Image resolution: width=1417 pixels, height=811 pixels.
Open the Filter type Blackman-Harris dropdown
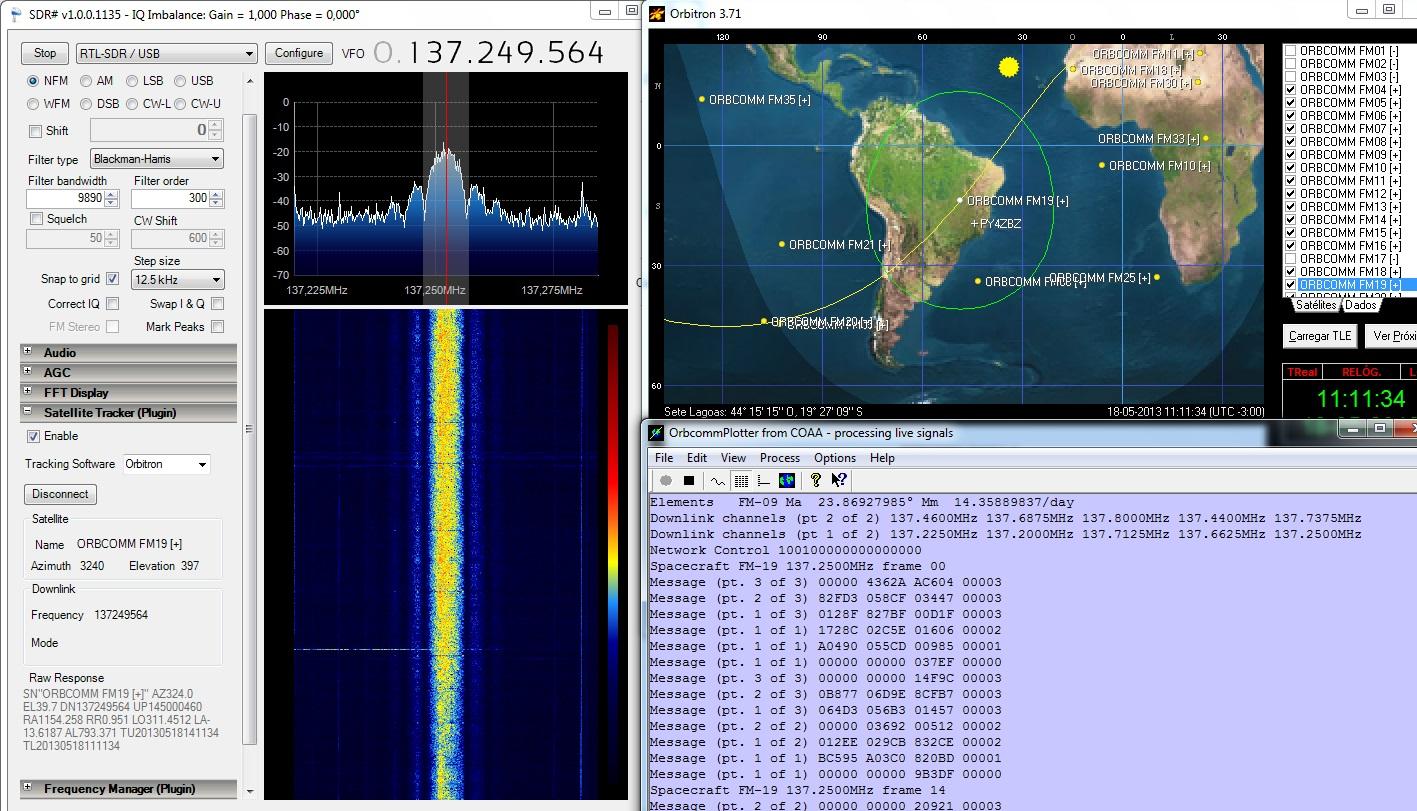tap(157, 159)
